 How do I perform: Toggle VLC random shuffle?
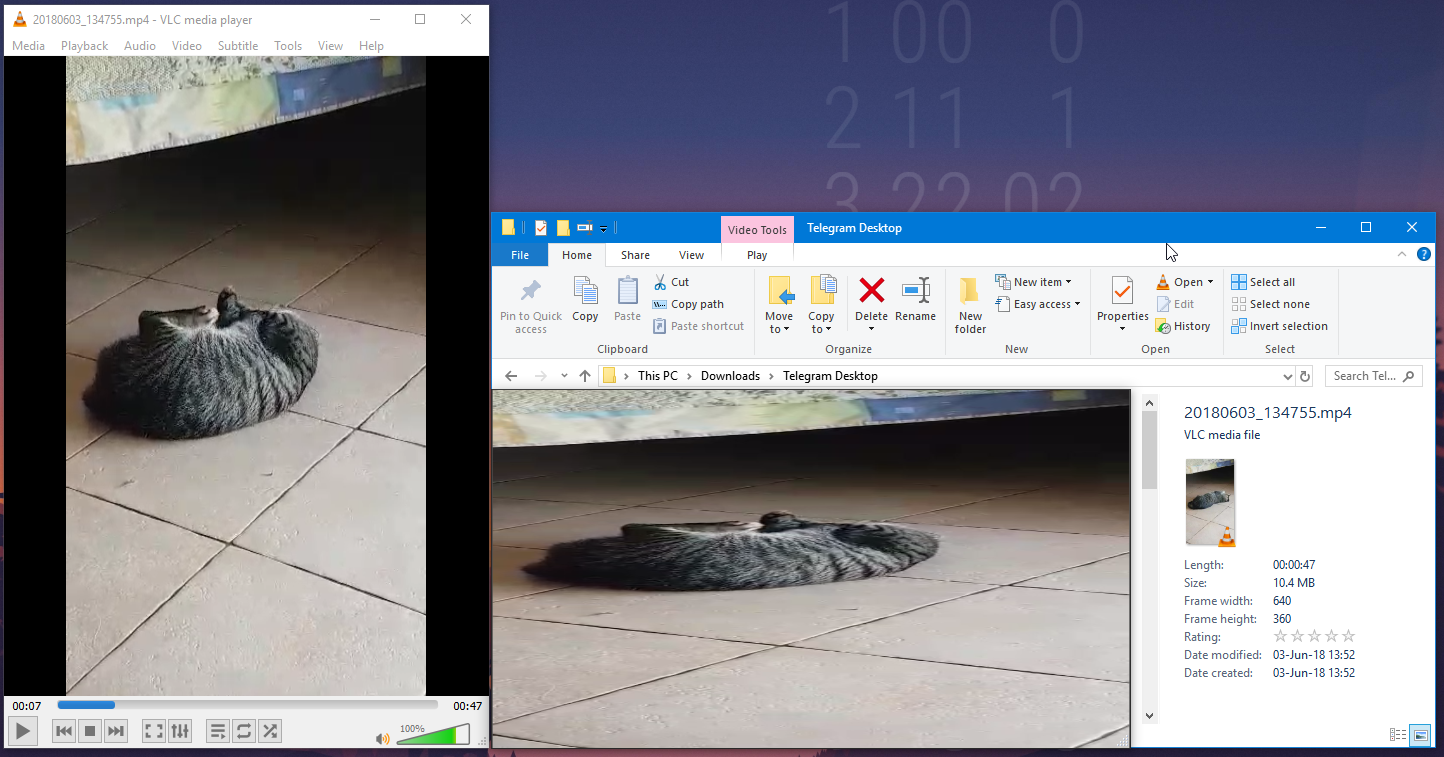point(270,731)
